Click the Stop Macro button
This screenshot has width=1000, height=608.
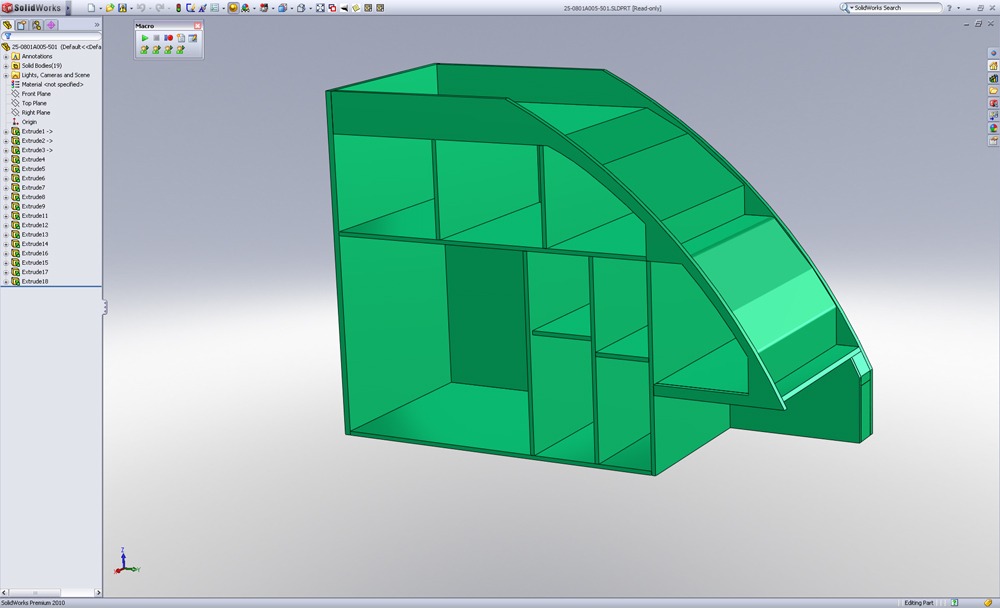157,37
